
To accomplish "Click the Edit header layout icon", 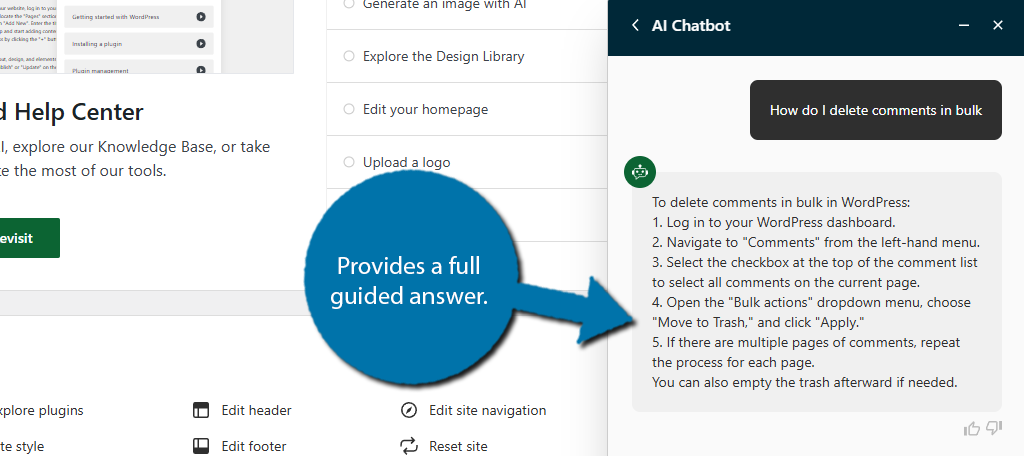I will pyautogui.click(x=201, y=410).
